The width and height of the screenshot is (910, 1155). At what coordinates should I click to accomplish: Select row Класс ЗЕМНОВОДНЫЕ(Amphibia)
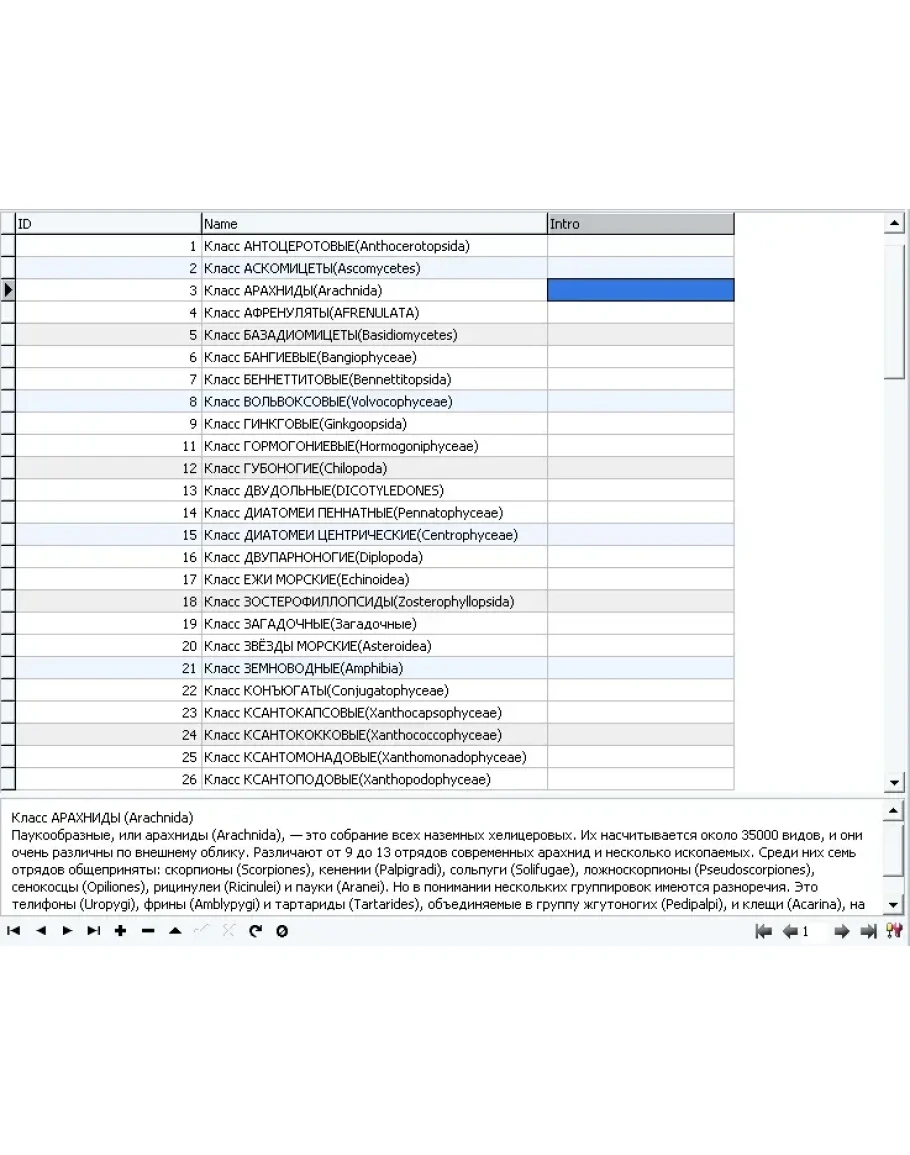pyautogui.click(x=374, y=668)
